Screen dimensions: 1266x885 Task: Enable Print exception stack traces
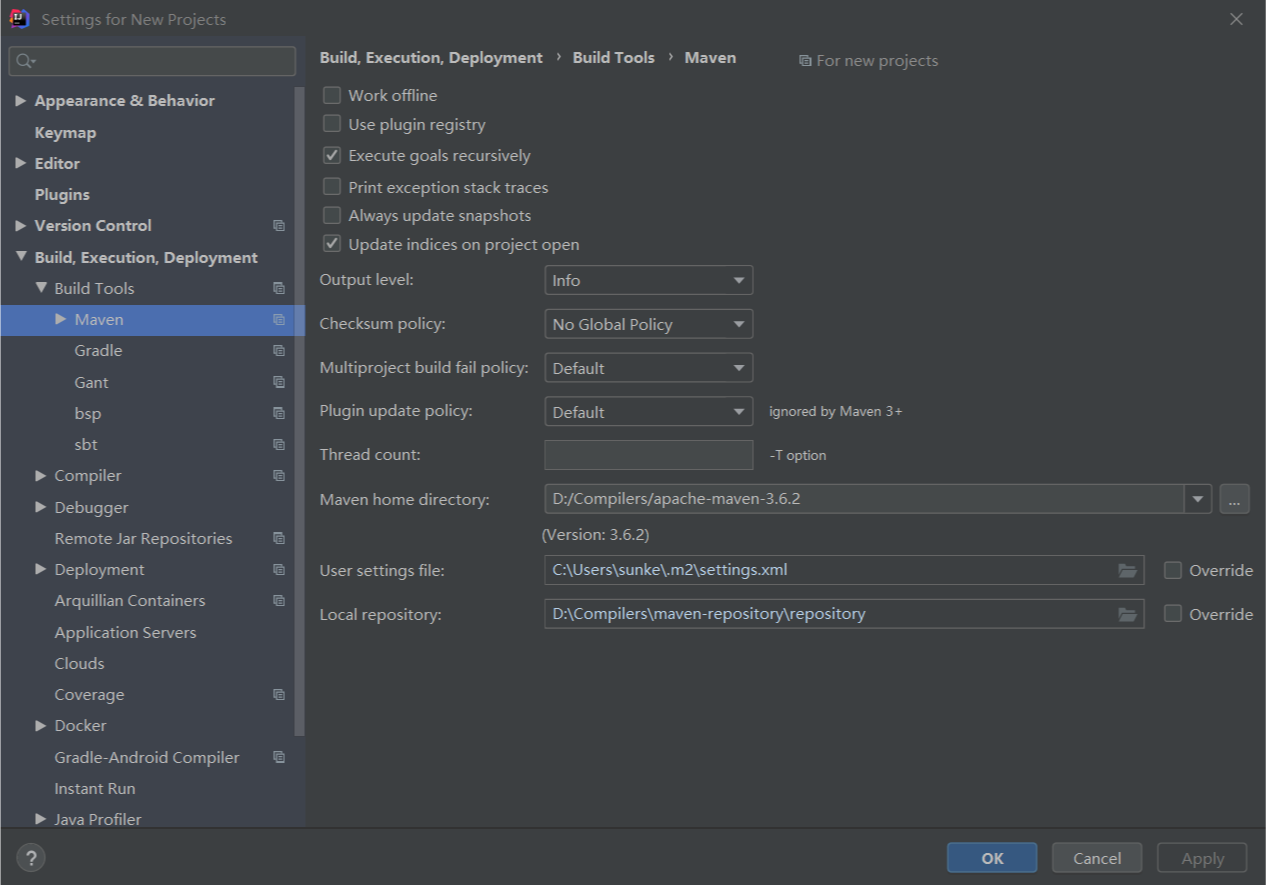click(332, 187)
